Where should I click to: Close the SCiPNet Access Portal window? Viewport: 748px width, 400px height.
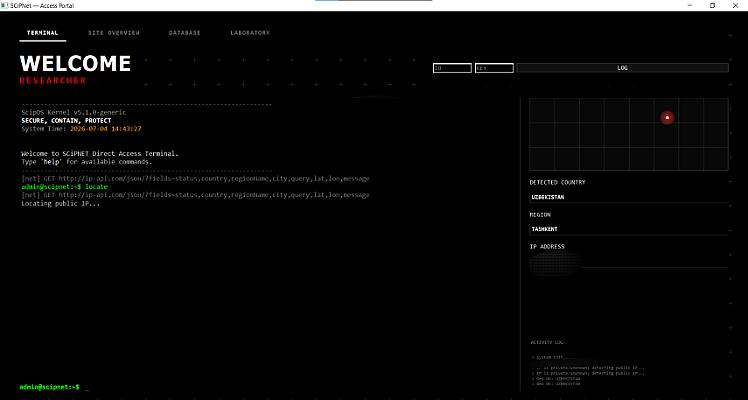click(735, 5)
